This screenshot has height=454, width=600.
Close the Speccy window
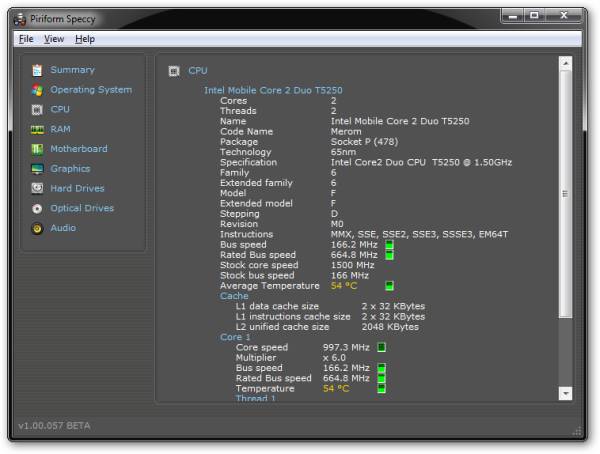[x=564, y=16]
